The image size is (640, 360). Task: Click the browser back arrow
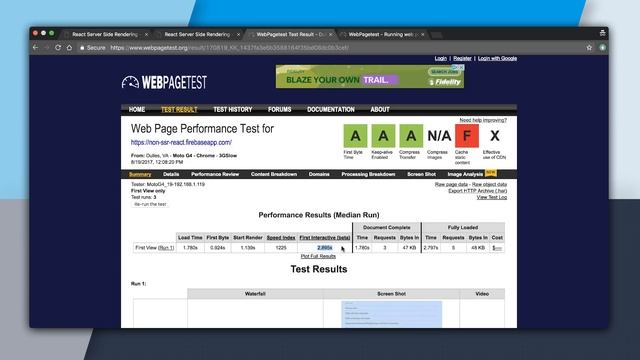point(36,48)
